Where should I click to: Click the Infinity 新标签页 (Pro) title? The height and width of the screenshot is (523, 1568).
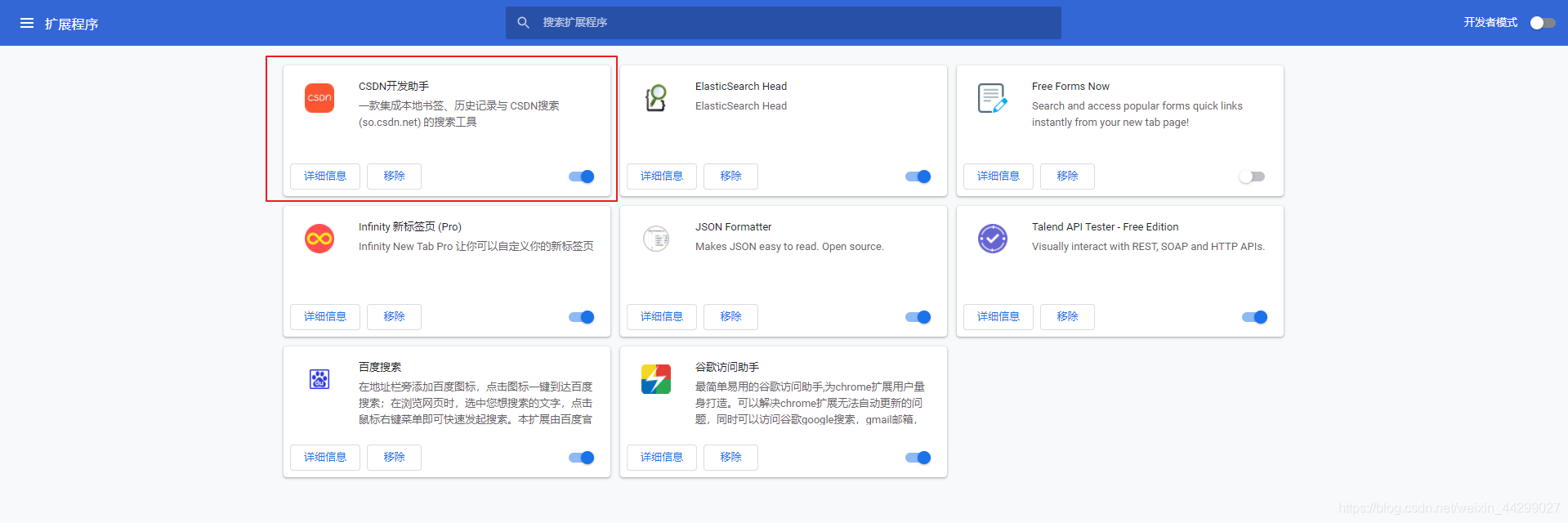(410, 227)
